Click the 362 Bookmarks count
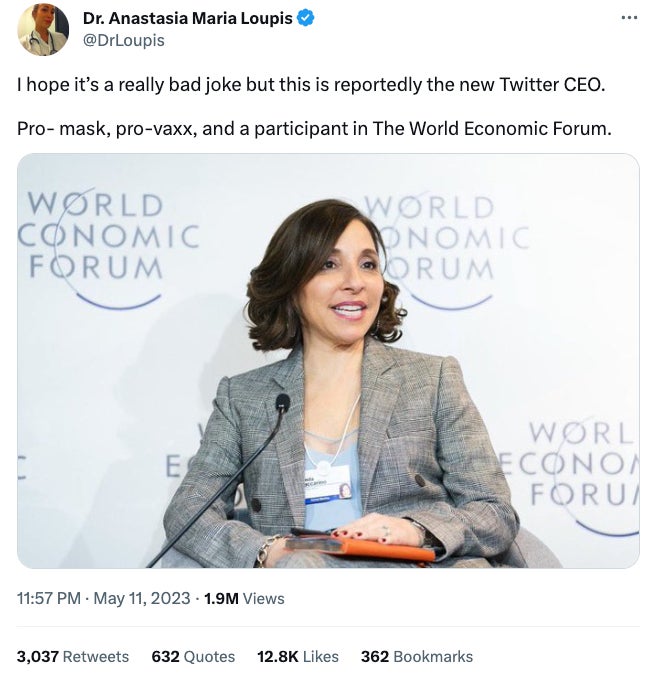The image size is (656, 682). coord(417,656)
